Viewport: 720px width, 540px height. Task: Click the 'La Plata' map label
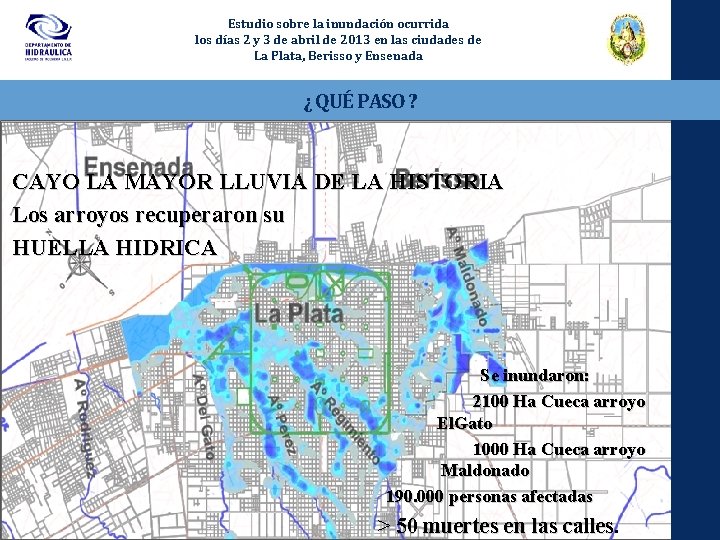tap(299, 314)
